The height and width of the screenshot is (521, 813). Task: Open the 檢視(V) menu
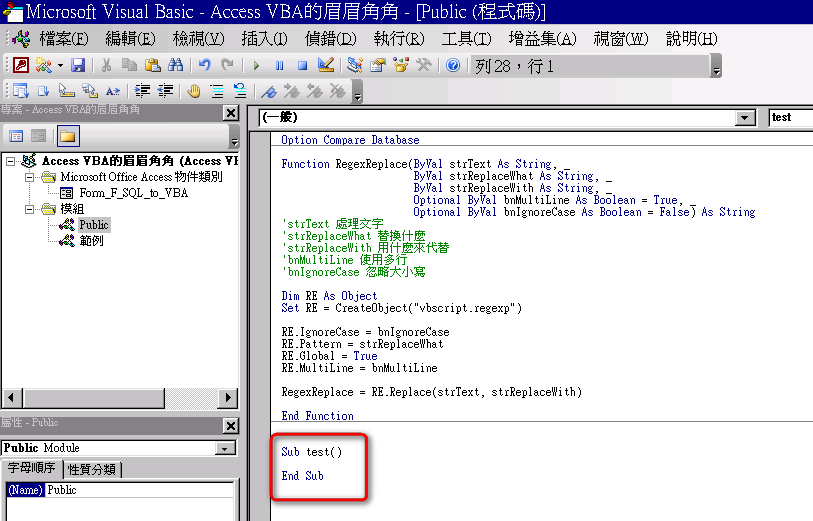pyautogui.click(x=199, y=39)
